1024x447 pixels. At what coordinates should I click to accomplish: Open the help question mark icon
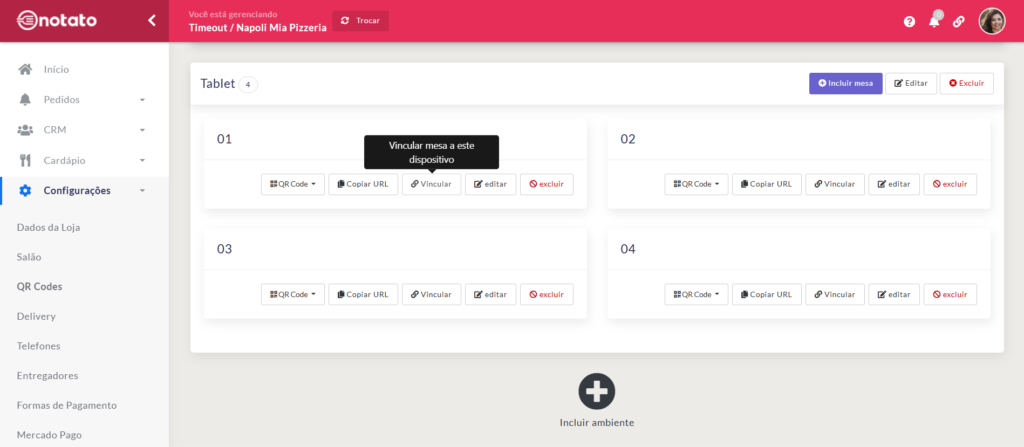pos(909,21)
